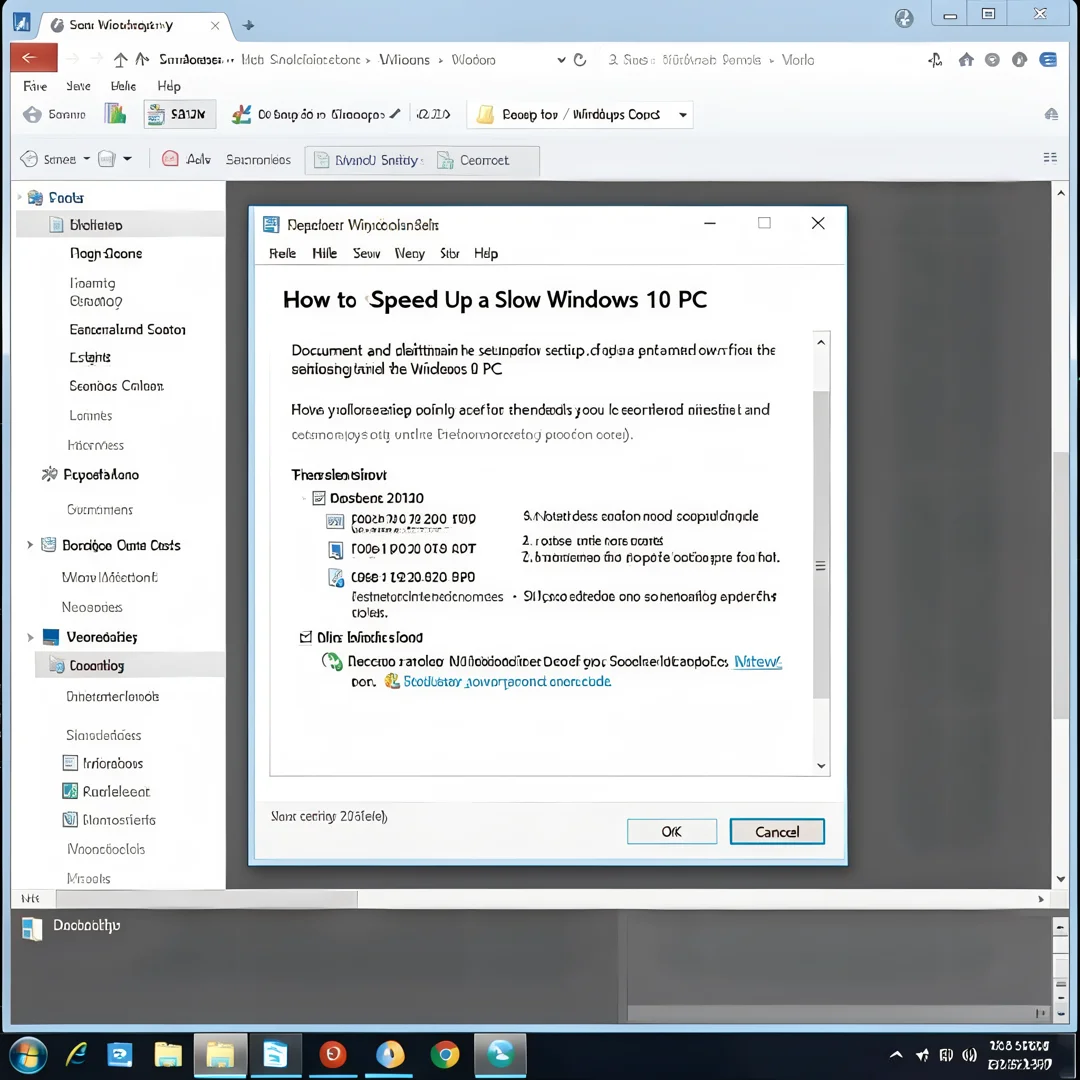Expand the Vereedaties tree node
Viewport: 1080px width, 1080px height.
point(30,637)
